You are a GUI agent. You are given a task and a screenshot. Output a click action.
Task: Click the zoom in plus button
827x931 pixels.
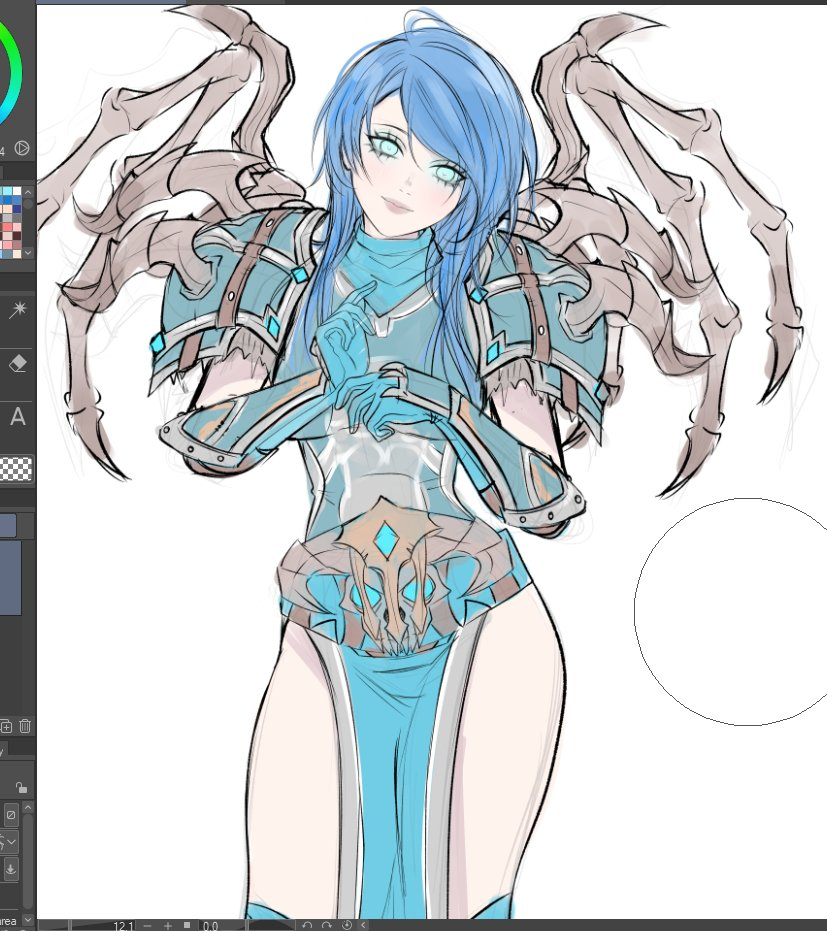tap(168, 926)
